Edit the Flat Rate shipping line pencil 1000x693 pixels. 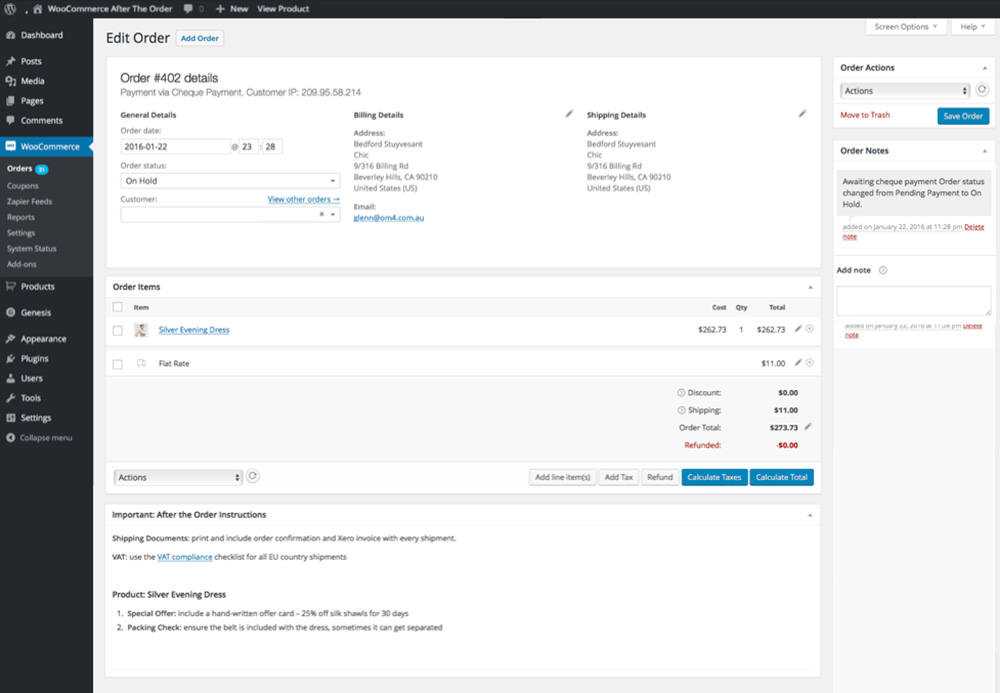click(x=798, y=362)
